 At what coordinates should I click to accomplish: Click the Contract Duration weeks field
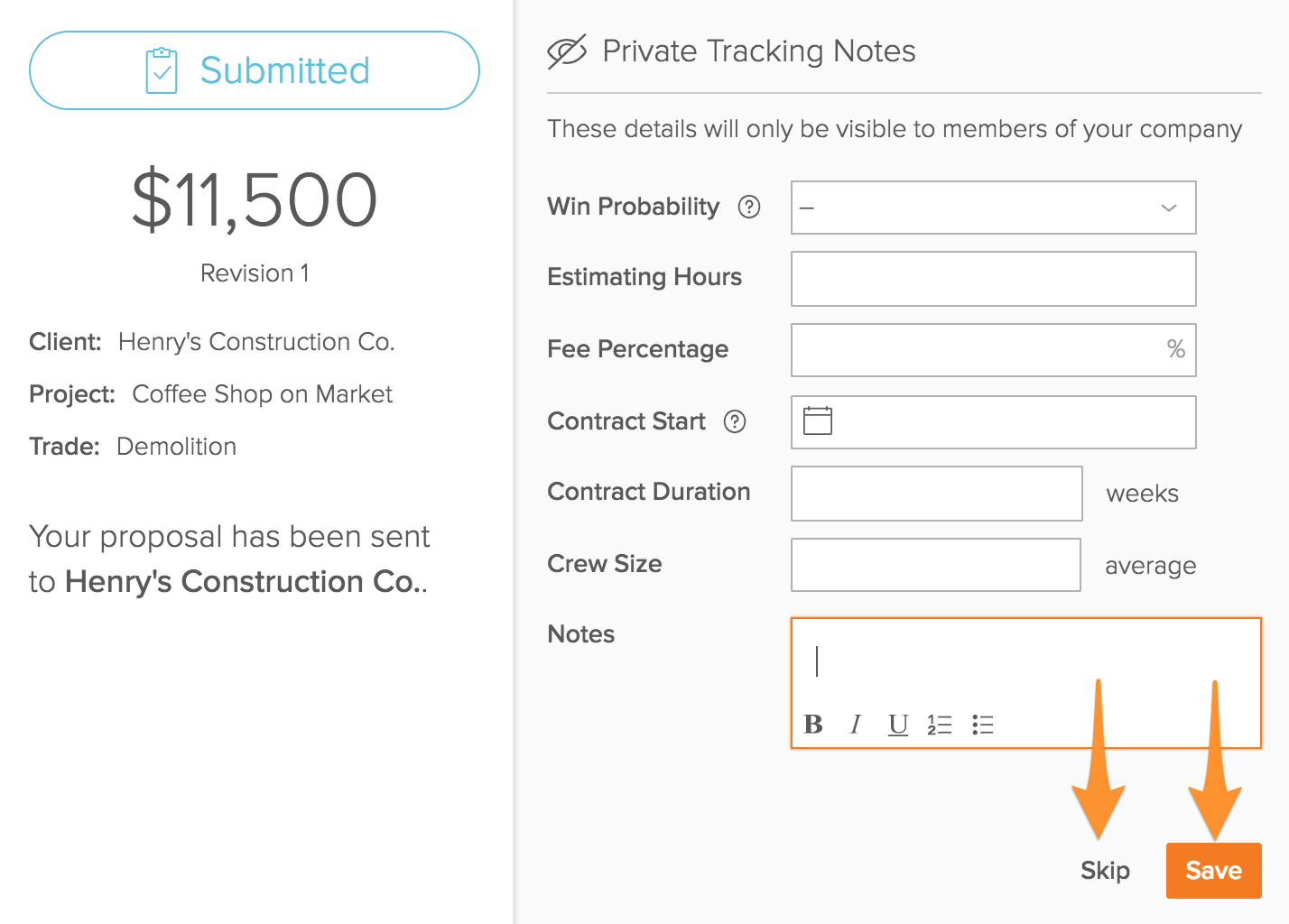[936, 494]
